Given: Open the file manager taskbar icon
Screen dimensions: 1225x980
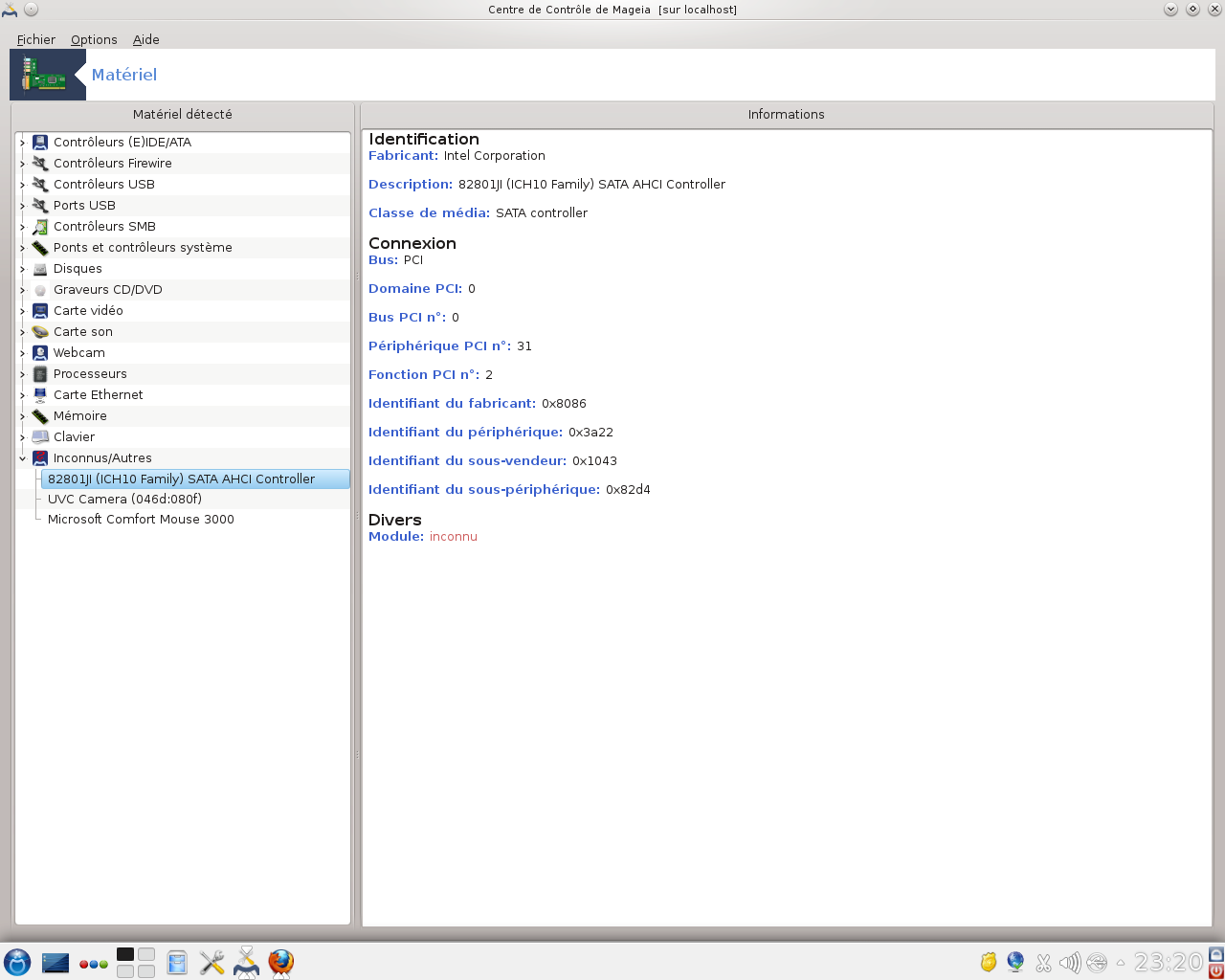Looking at the screenshot, I should pyautogui.click(x=177, y=962).
